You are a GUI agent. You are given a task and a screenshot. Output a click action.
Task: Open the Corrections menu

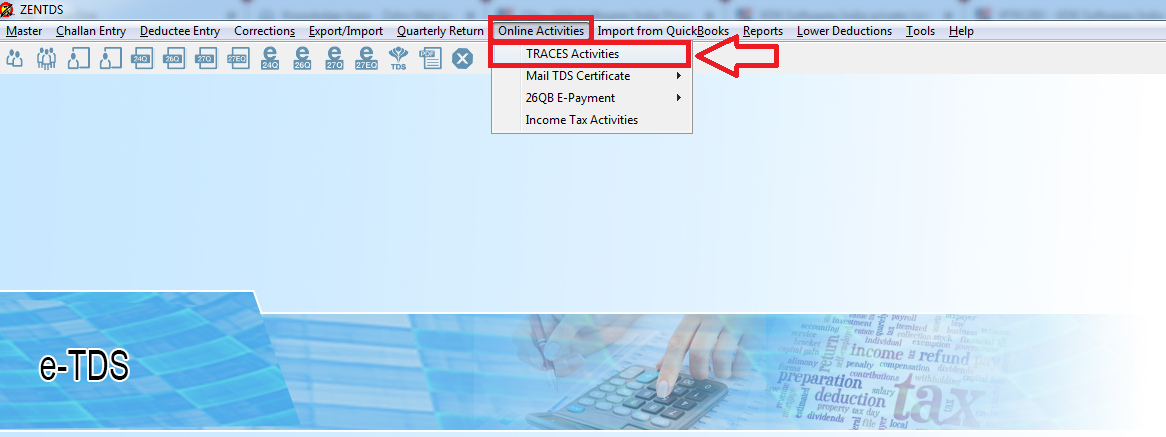(x=265, y=31)
